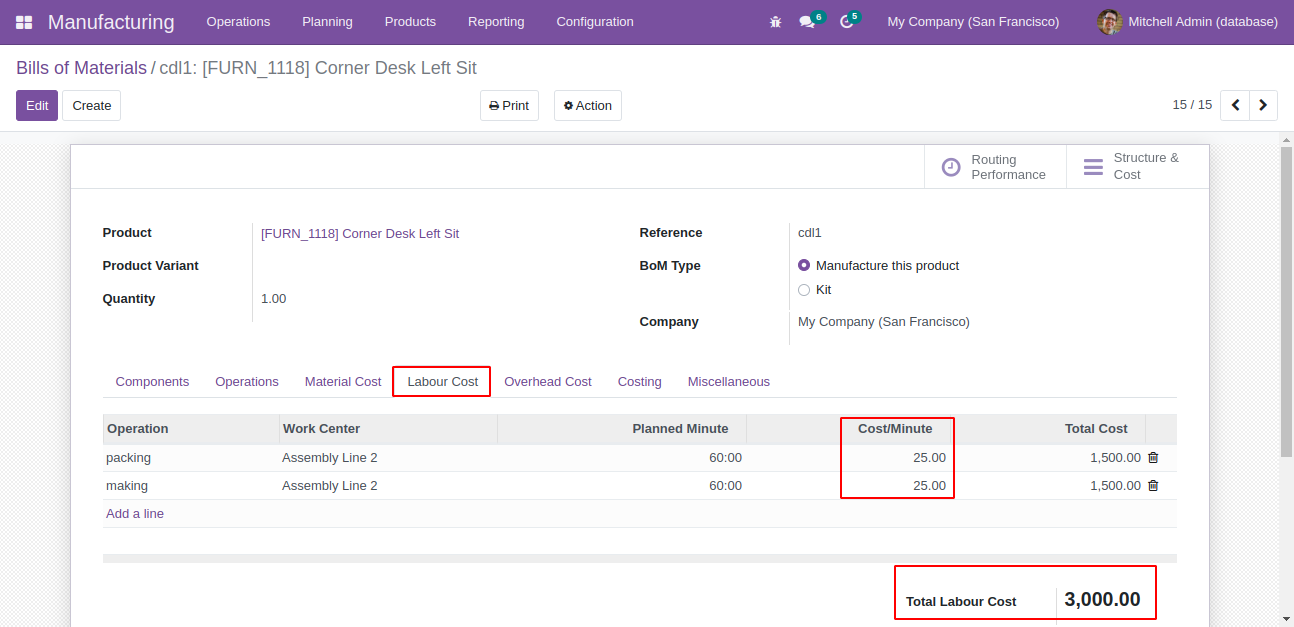Click the vertical scrollbar thumb
The width and height of the screenshot is (1294, 627).
tap(1286, 302)
